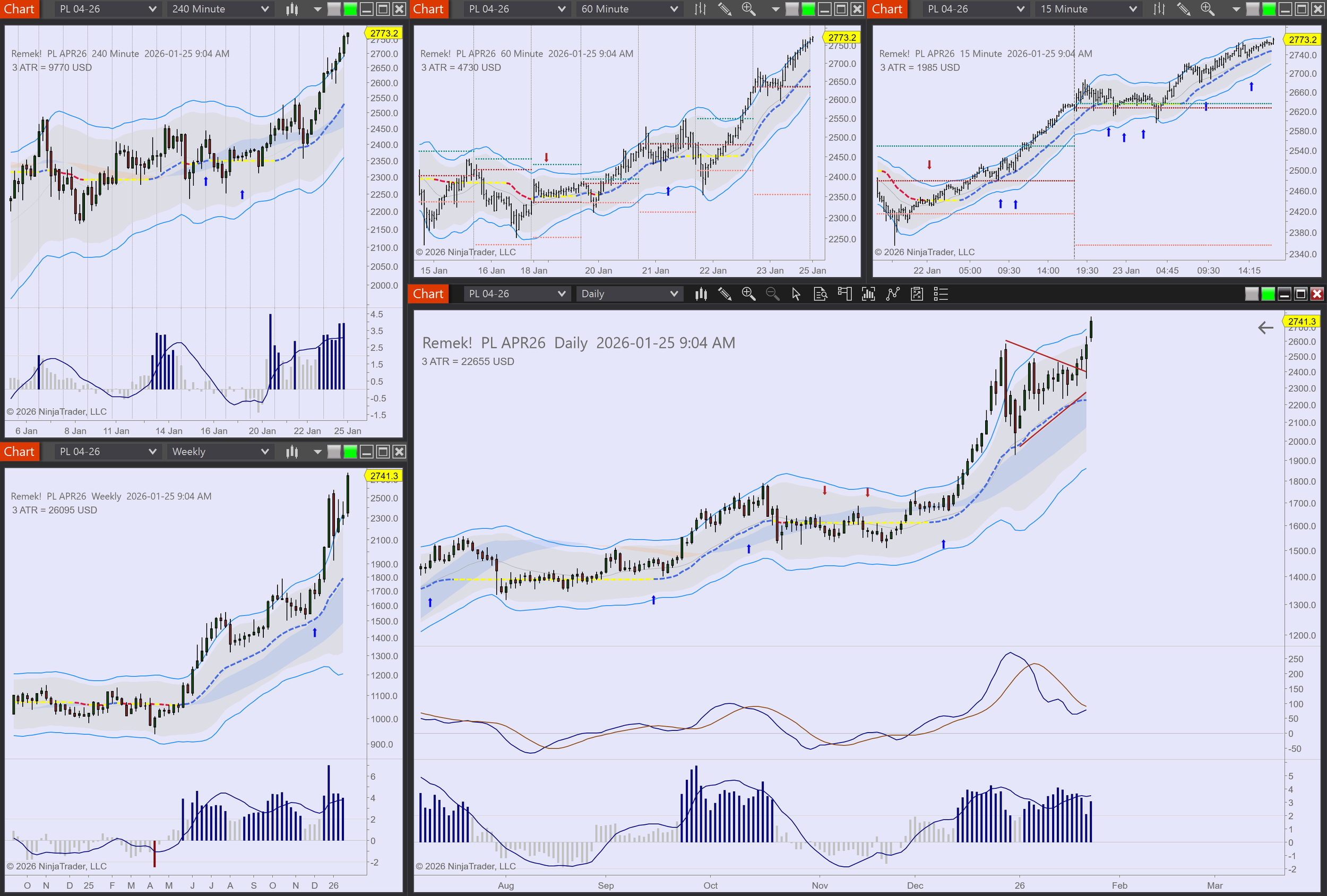Click zoom in magnifier on Daily chart
The height and width of the screenshot is (896, 1327).
[x=748, y=294]
